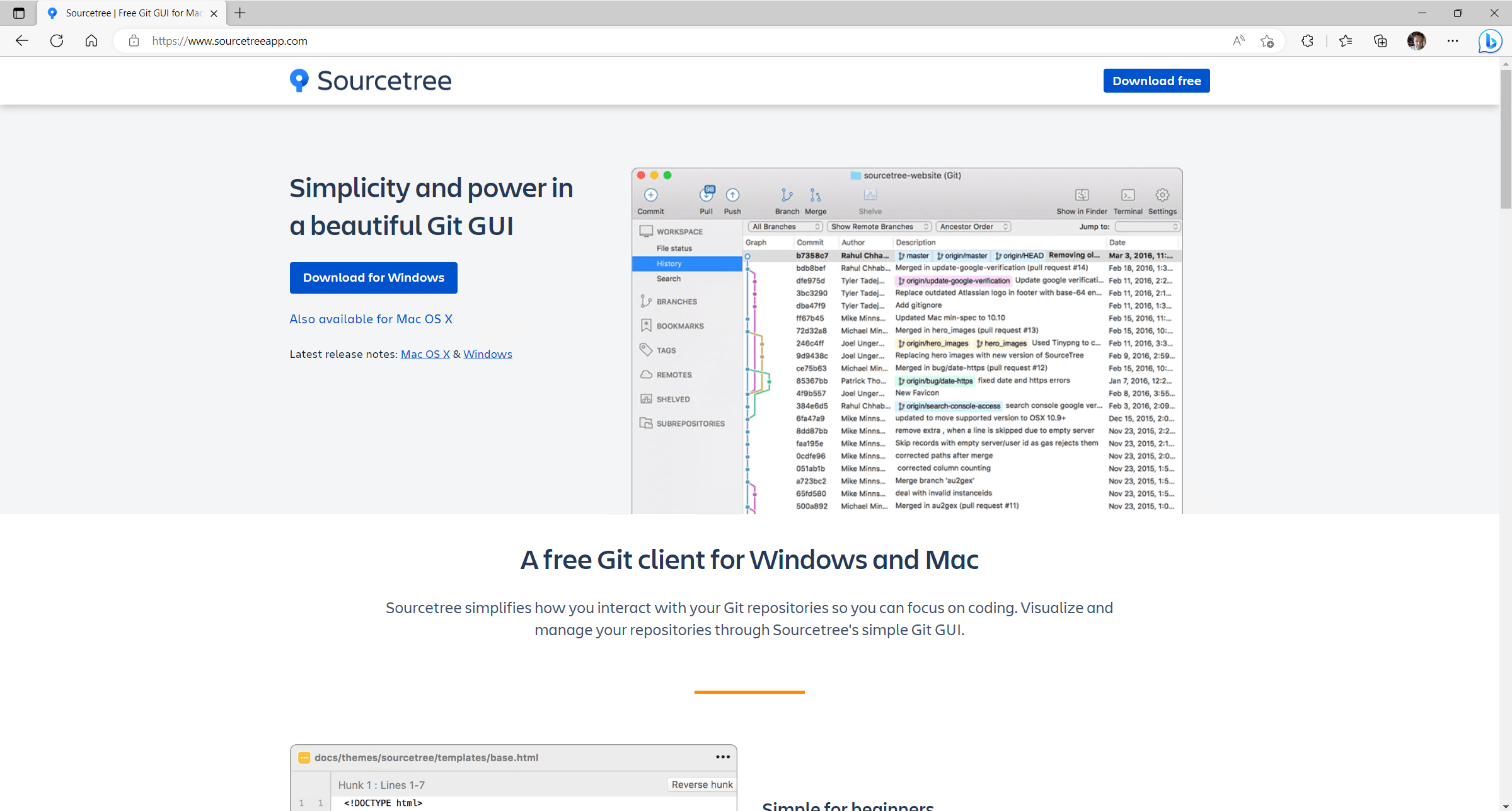
Task: Click the History sidebar item
Action: (668, 264)
